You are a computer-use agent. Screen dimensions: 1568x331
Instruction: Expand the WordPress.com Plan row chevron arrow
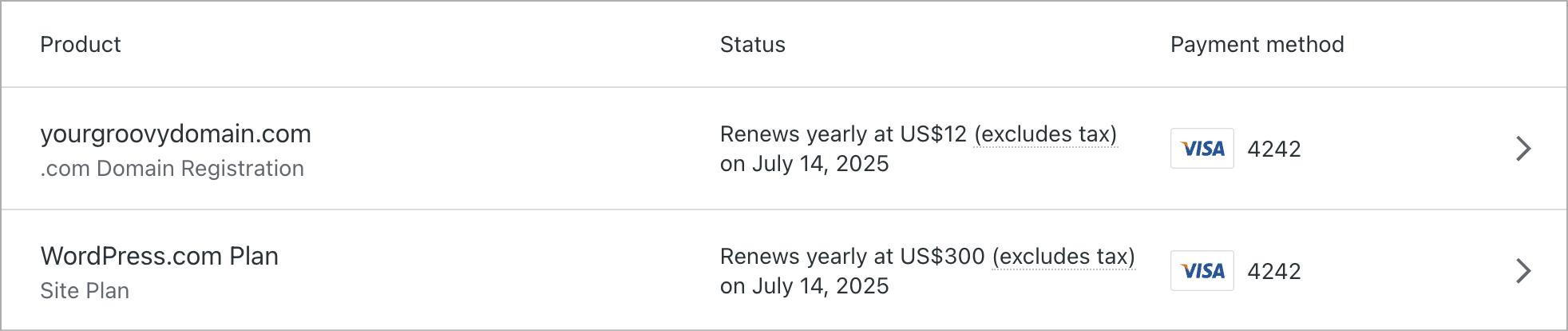point(1522,271)
